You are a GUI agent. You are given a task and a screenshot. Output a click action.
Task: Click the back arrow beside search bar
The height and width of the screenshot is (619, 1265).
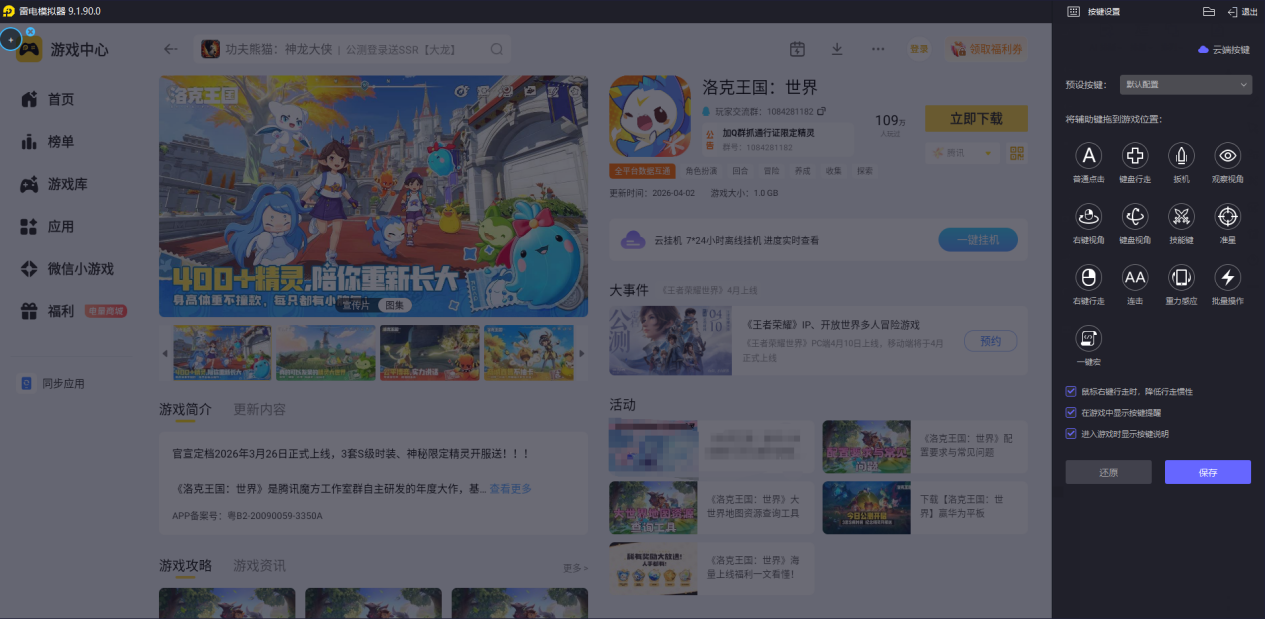coord(171,49)
